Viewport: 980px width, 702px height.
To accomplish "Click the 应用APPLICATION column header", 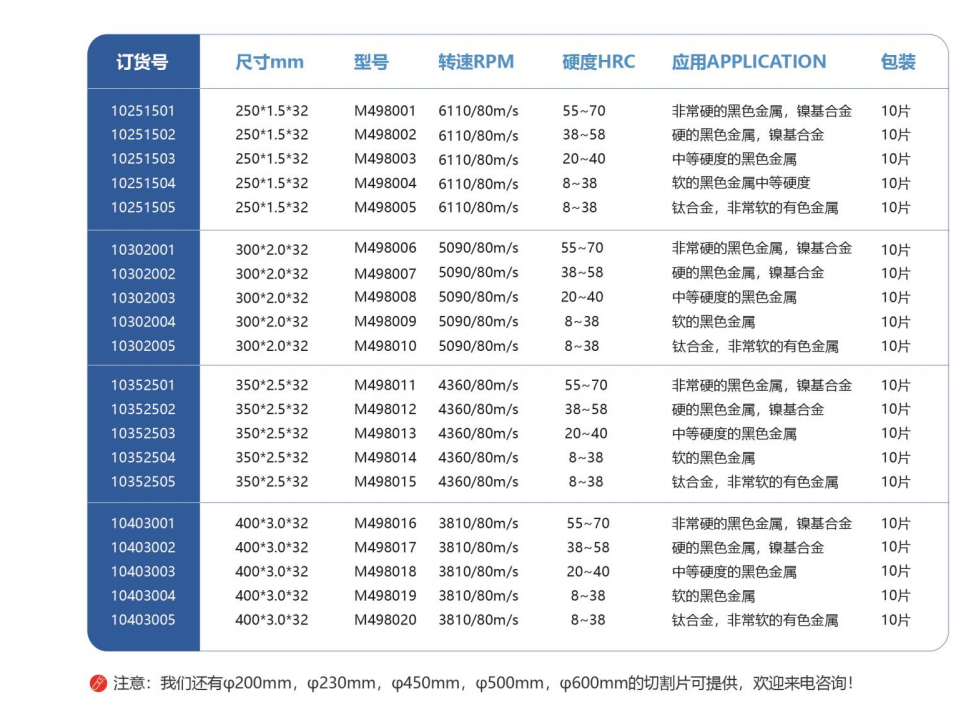I will tap(749, 62).
